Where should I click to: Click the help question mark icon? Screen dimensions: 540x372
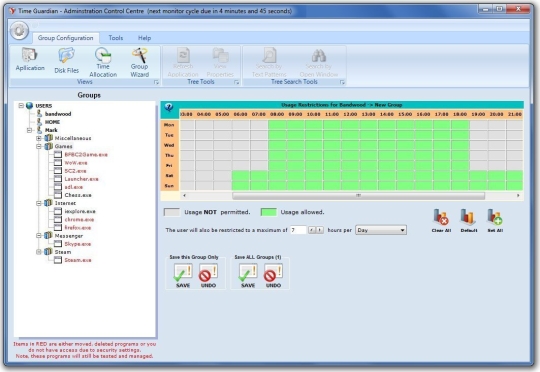[x=169, y=107]
